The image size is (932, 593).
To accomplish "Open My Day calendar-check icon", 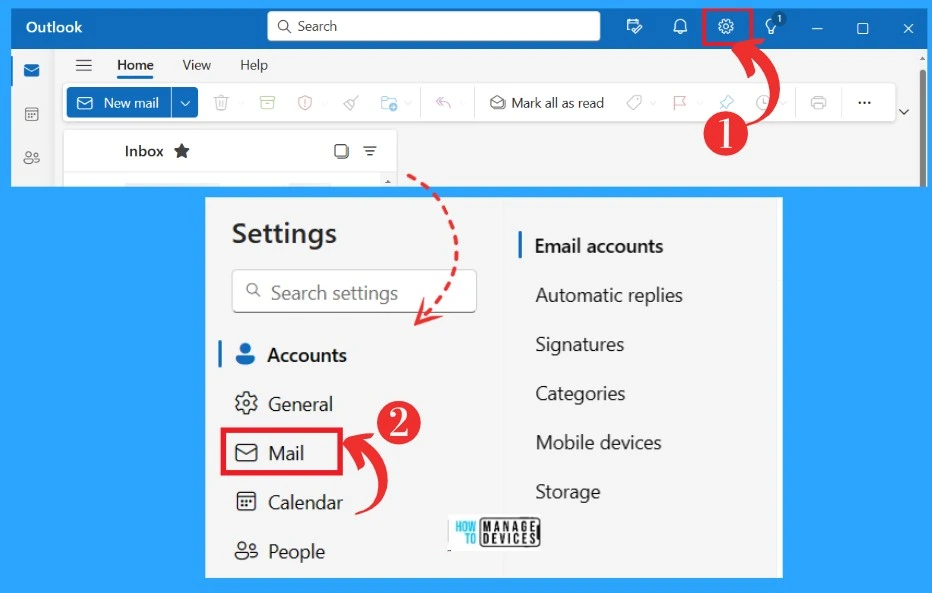I will [x=634, y=26].
